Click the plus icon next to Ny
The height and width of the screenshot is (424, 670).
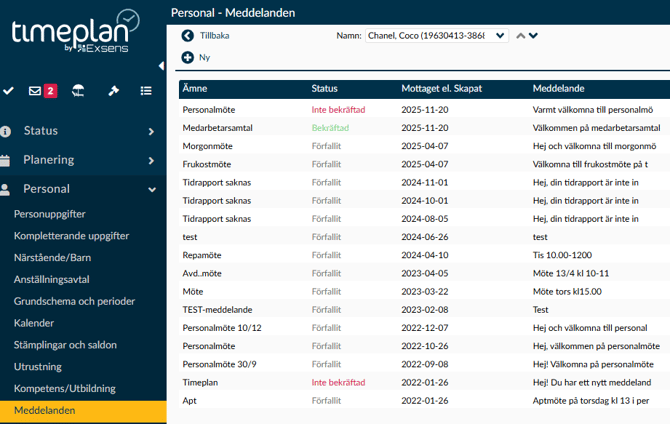(x=187, y=57)
